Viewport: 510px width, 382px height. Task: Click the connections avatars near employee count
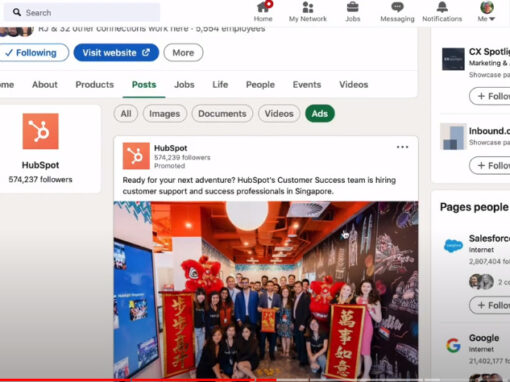16,31
